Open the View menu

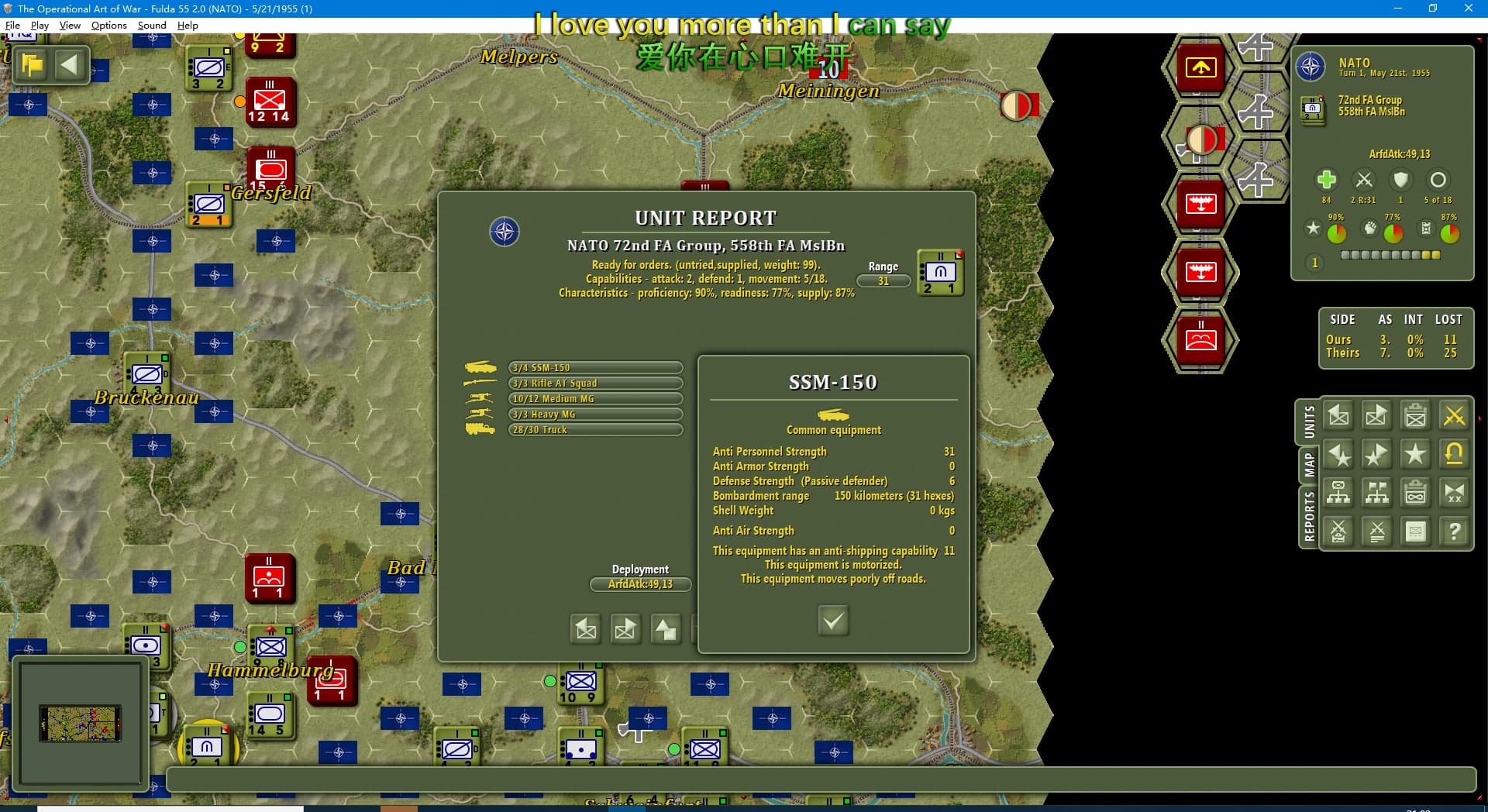click(70, 25)
